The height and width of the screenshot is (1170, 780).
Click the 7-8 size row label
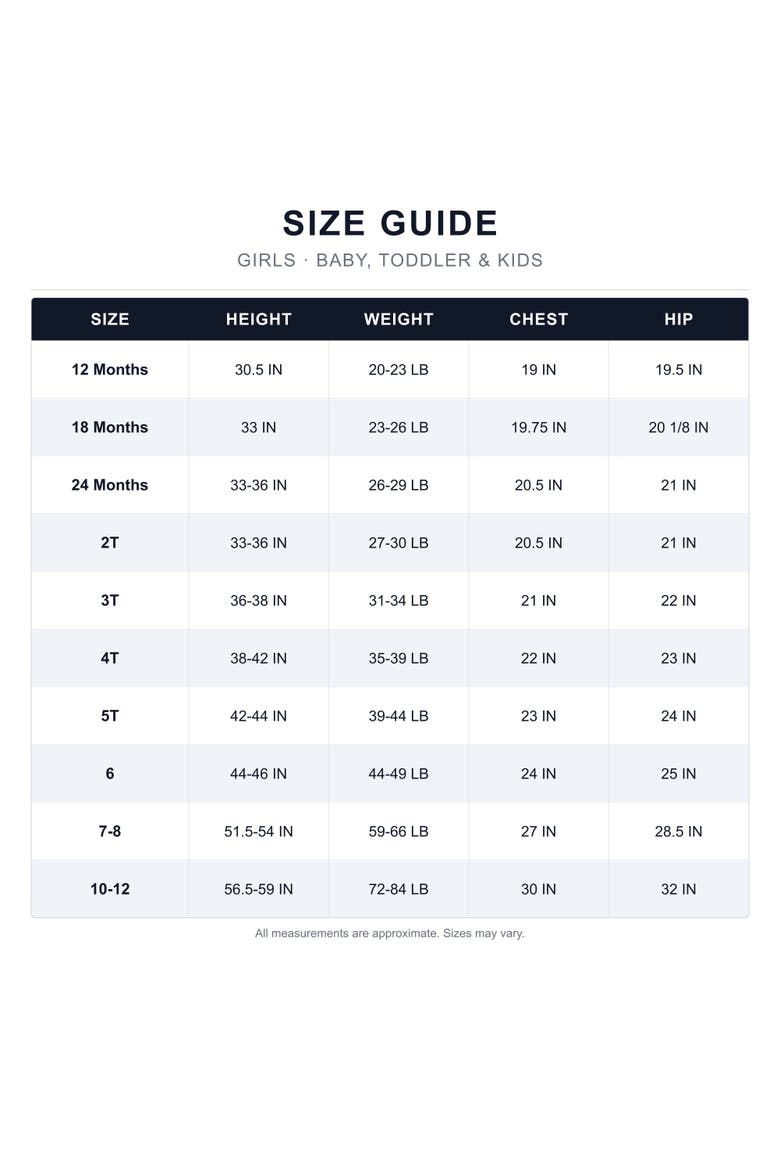pos(110,831)
